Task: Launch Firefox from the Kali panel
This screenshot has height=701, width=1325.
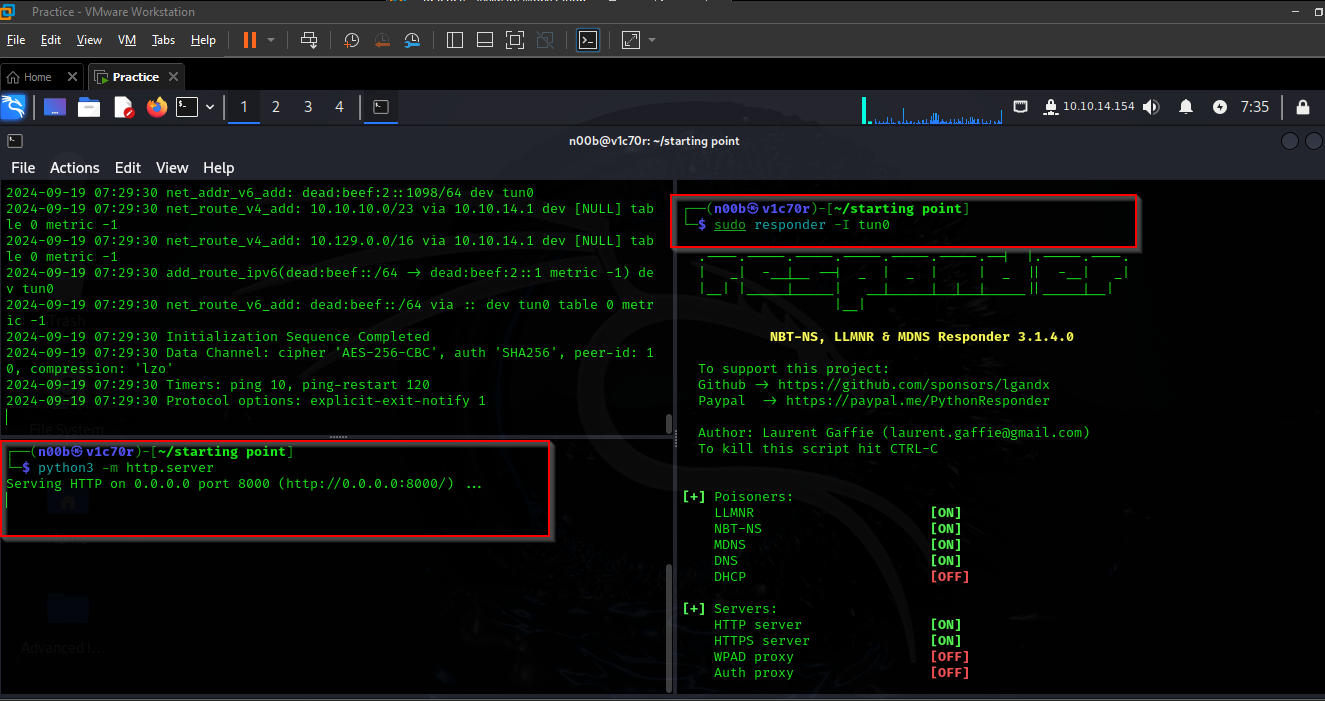Action: pos(157,107)
